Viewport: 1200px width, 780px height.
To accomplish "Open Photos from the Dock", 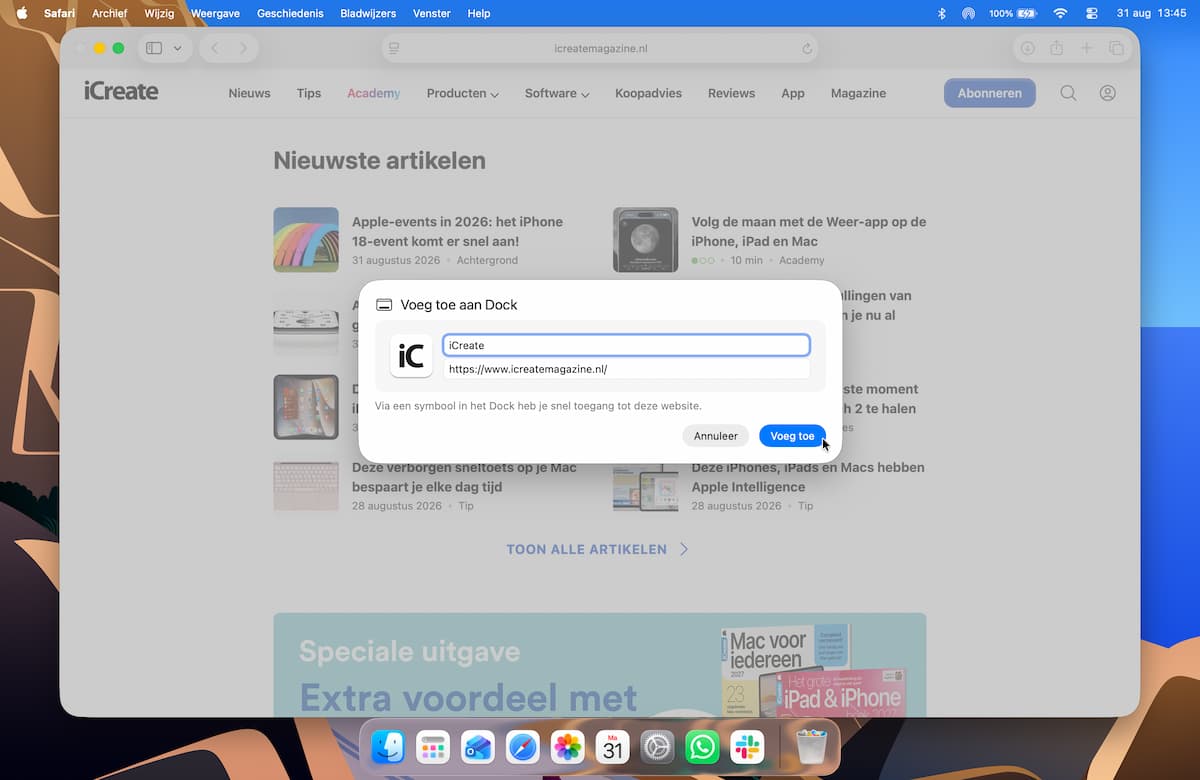I will 568,747.
